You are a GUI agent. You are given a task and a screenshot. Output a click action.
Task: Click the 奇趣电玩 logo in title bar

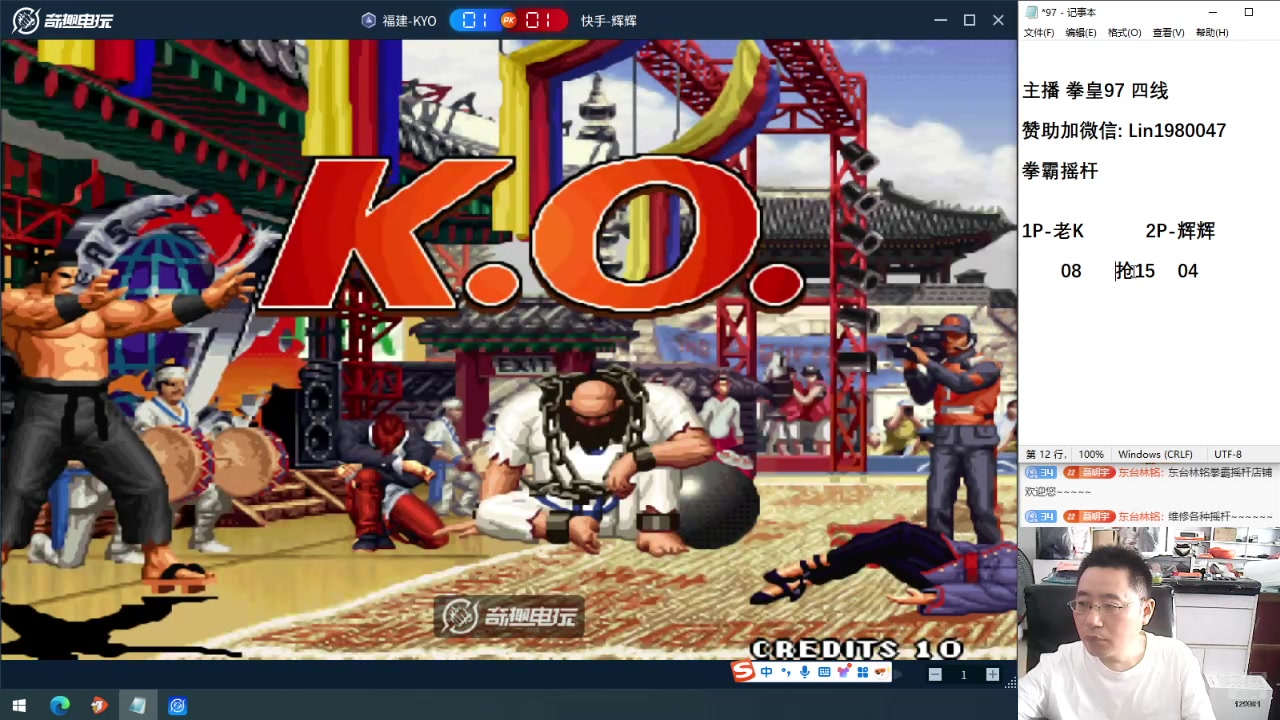coord(62,20)
